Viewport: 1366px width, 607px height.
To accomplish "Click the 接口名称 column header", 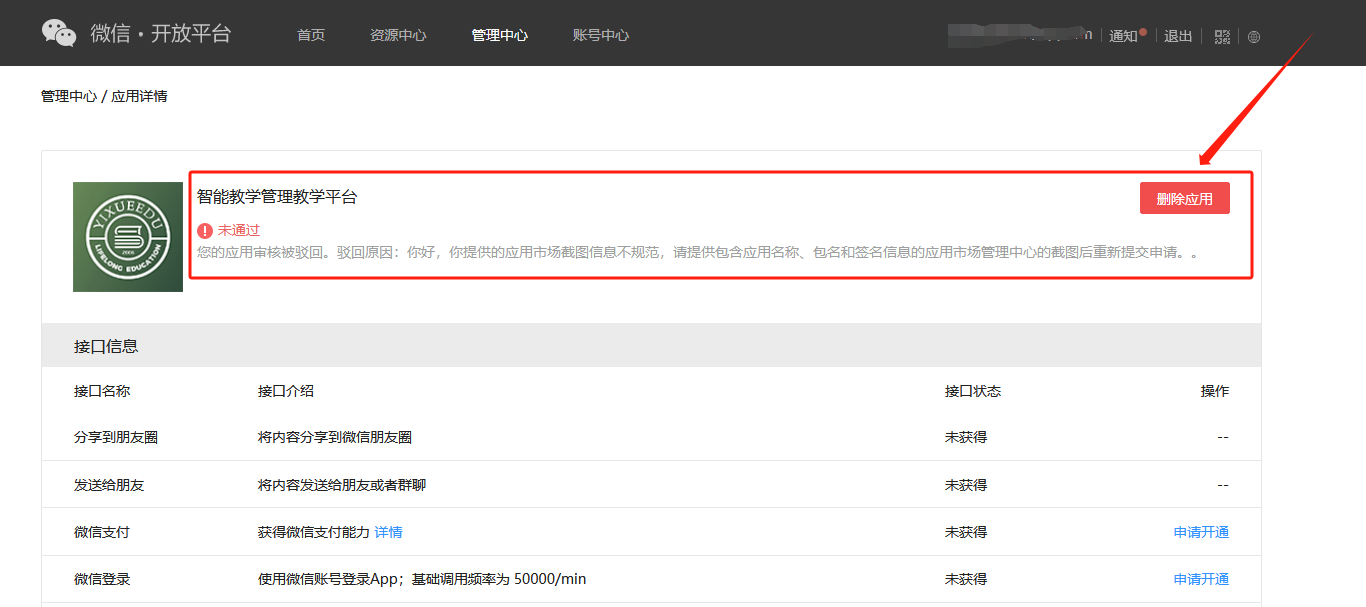I will [102, 391].
